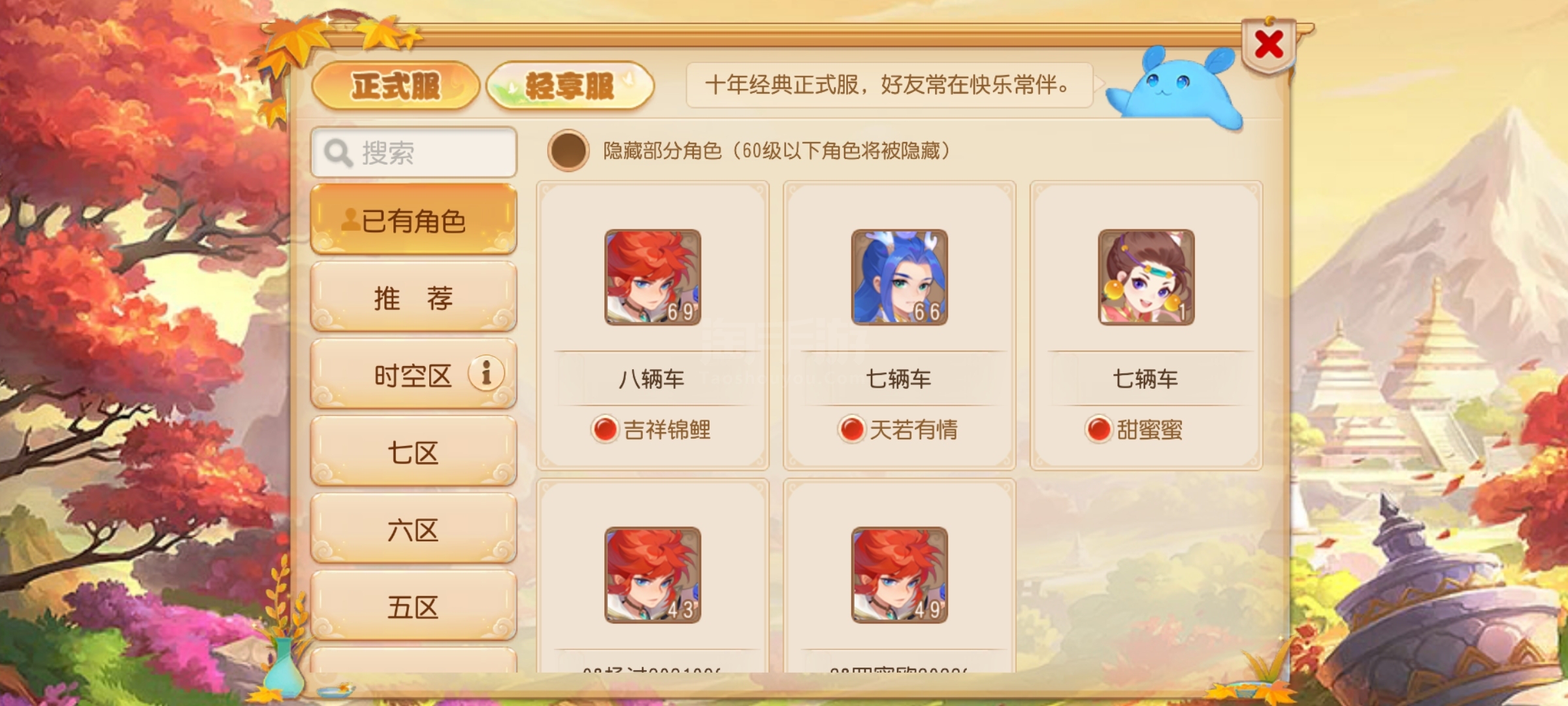1568x706 pixels.
Task: Select the 七区 server zone
Action: [414, 452]
